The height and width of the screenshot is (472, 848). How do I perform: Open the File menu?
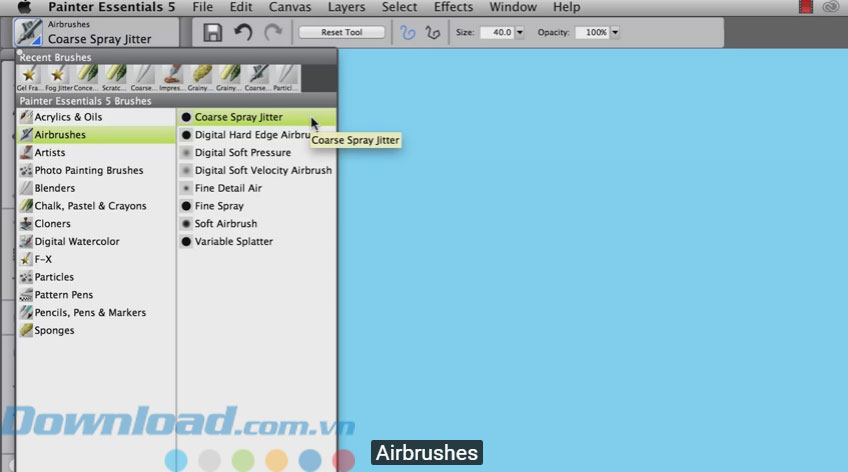coord(203,7)
